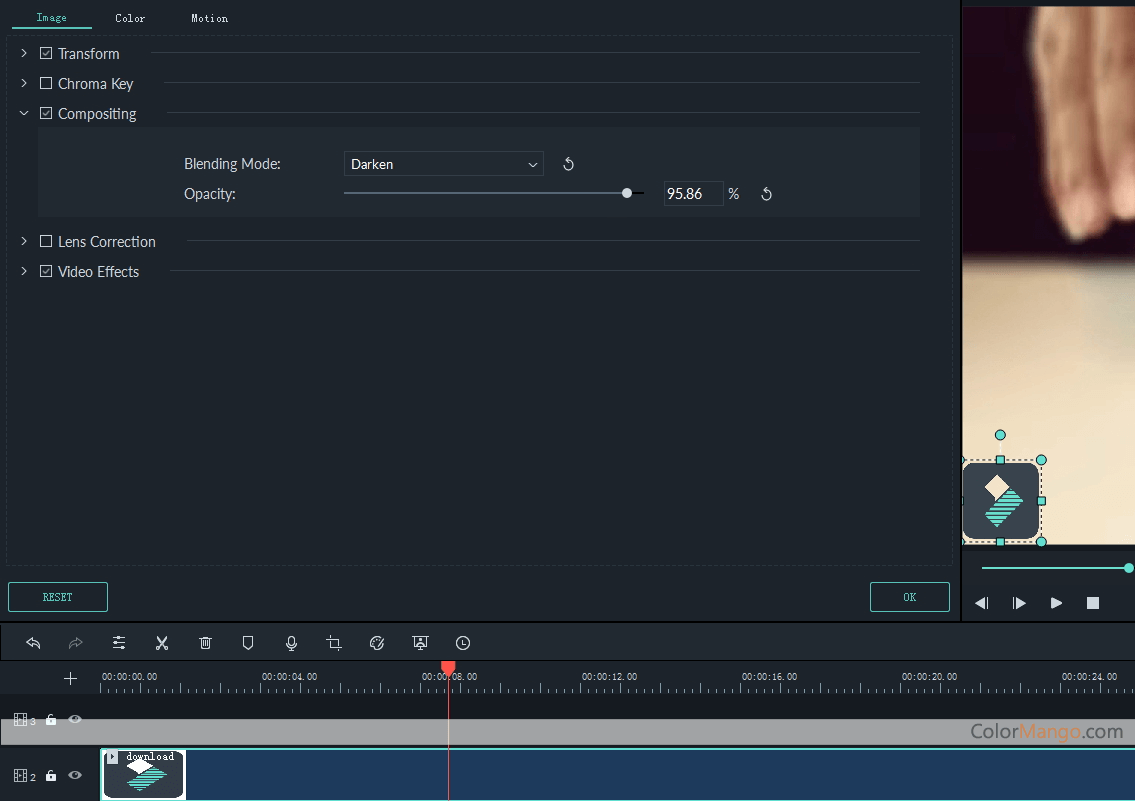Viewport: 1135px width, 801px height.
Task: Open the Record Voiceover microphone tool
Action: coord(291,643)
